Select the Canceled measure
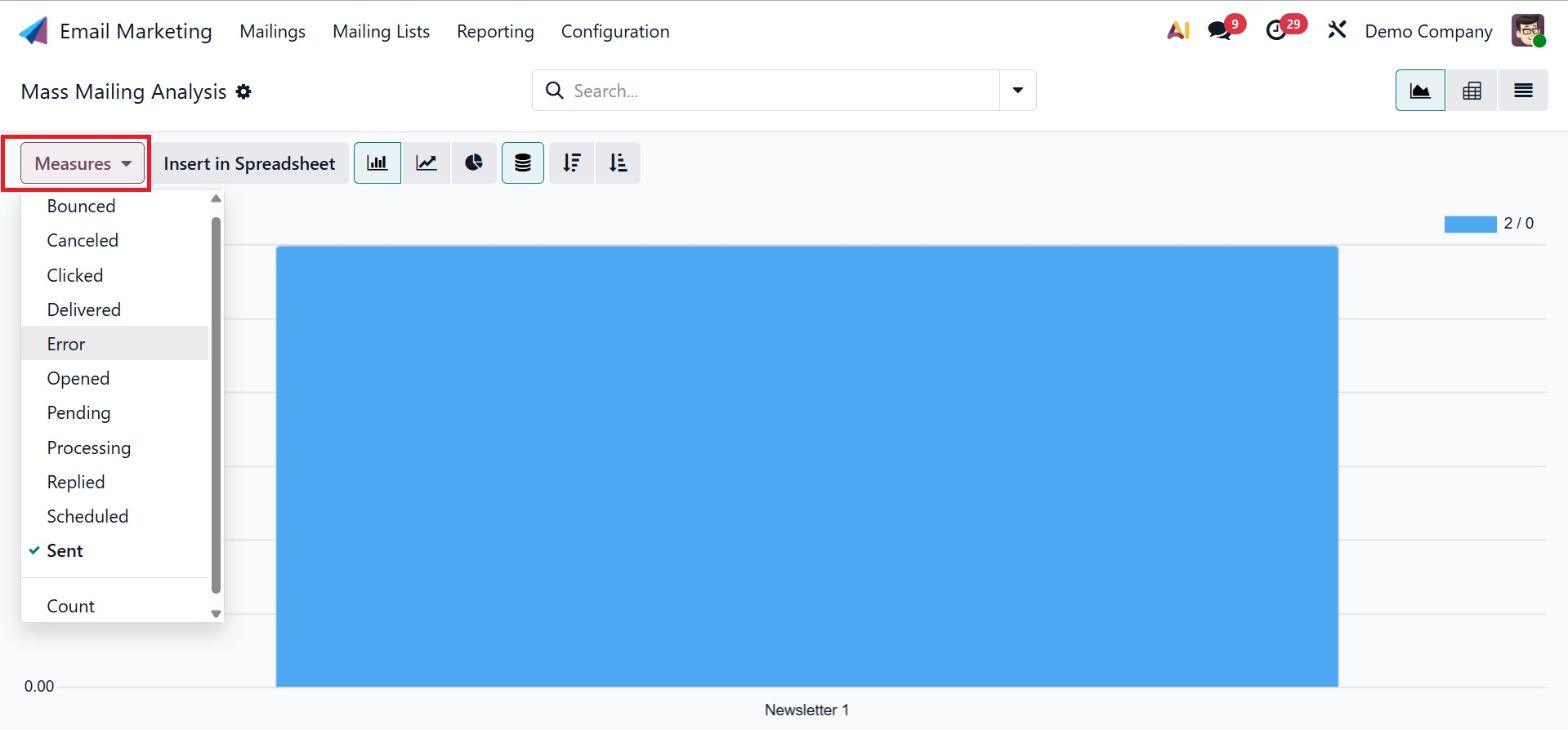1568x730 pixels. pyautogui.click(x=115, y=240)
